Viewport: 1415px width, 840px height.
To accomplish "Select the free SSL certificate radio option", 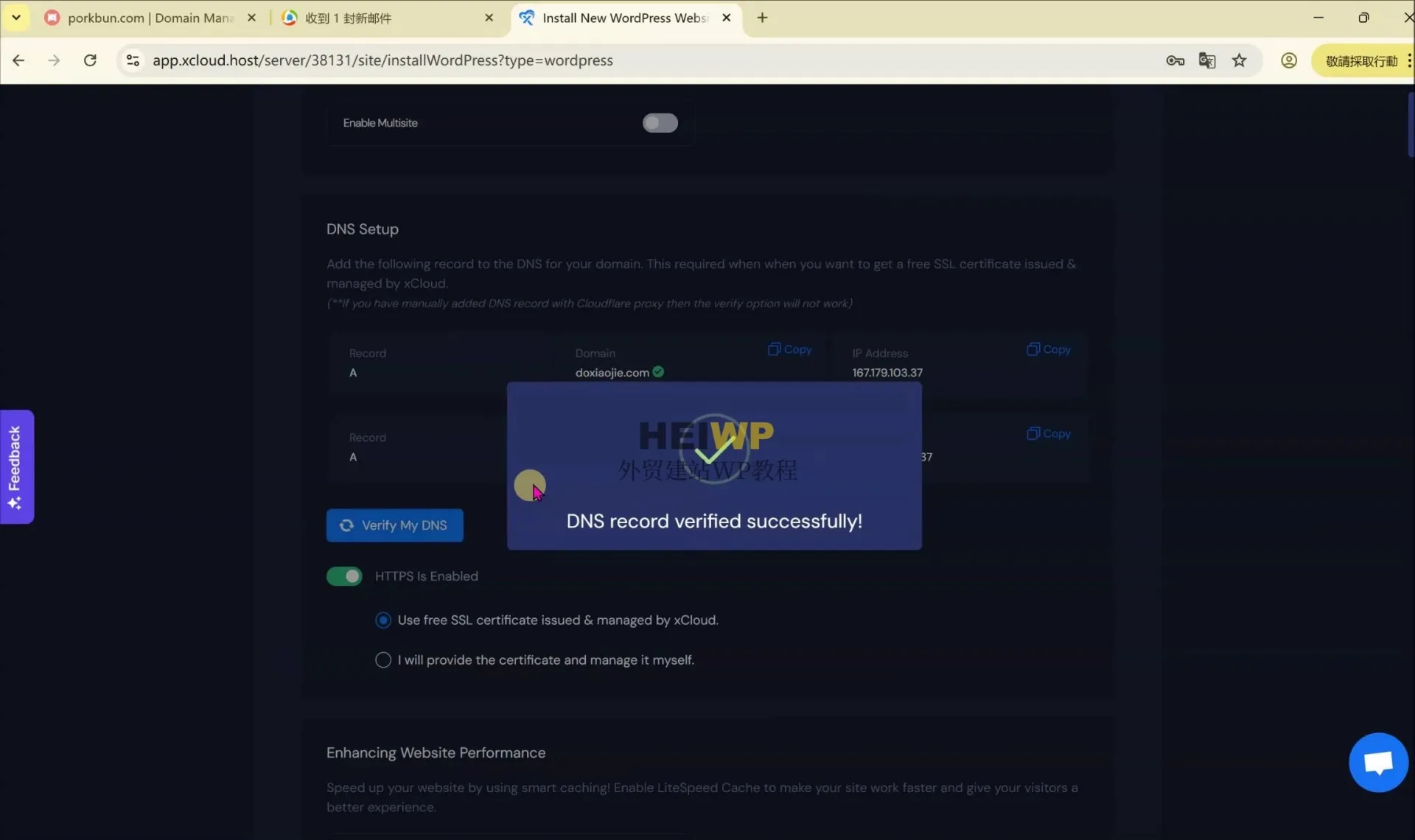I will point(382,620).
